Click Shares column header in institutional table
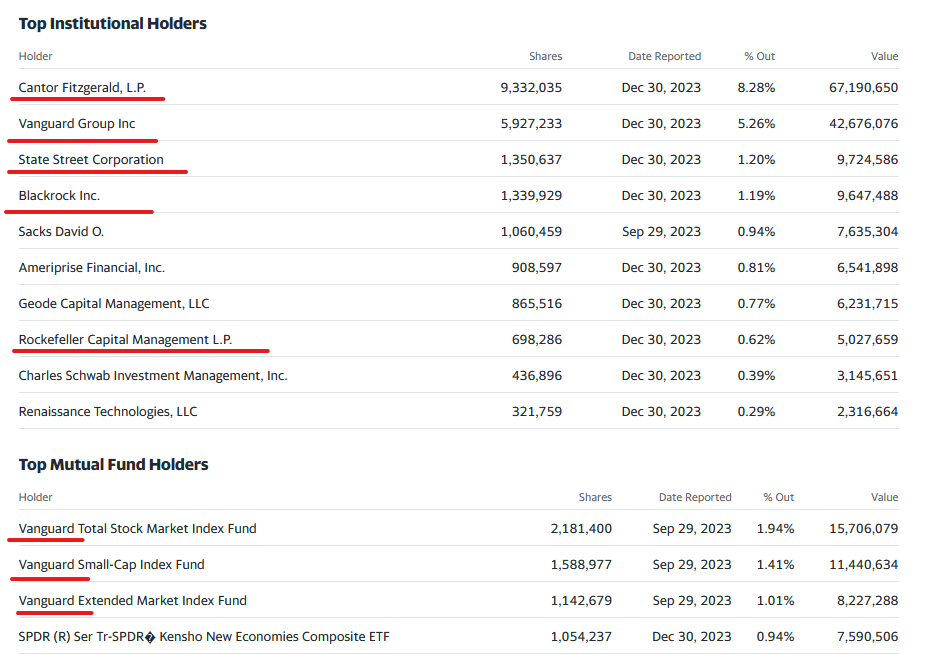Viewport: 929px width, 655px height. (545, 56)
